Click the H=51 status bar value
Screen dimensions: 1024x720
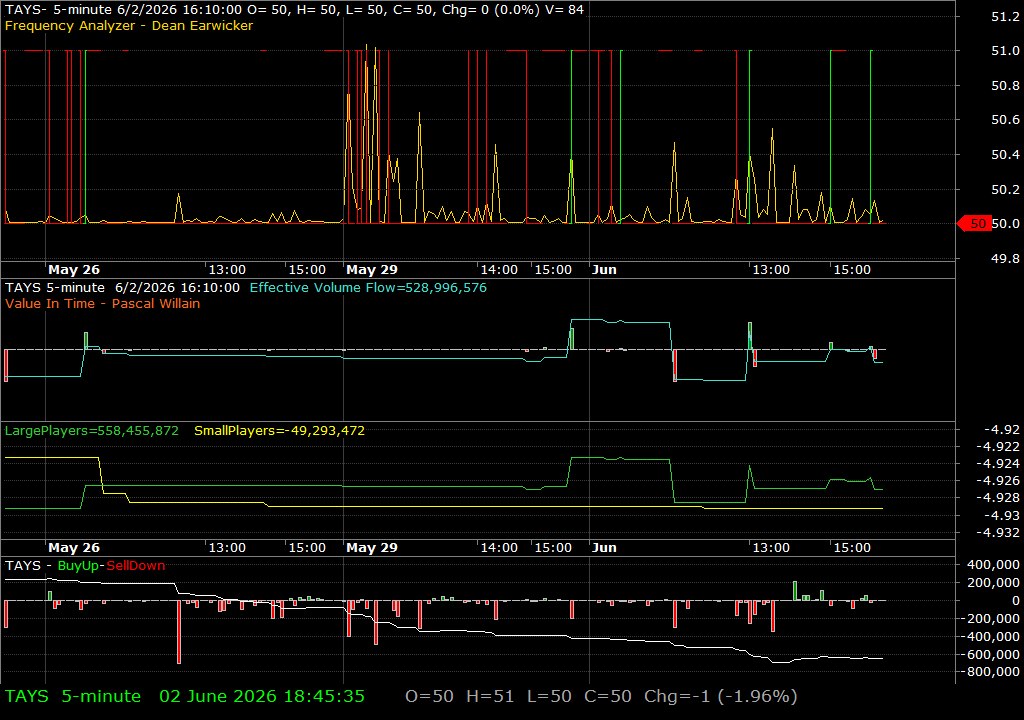[490, 696]
